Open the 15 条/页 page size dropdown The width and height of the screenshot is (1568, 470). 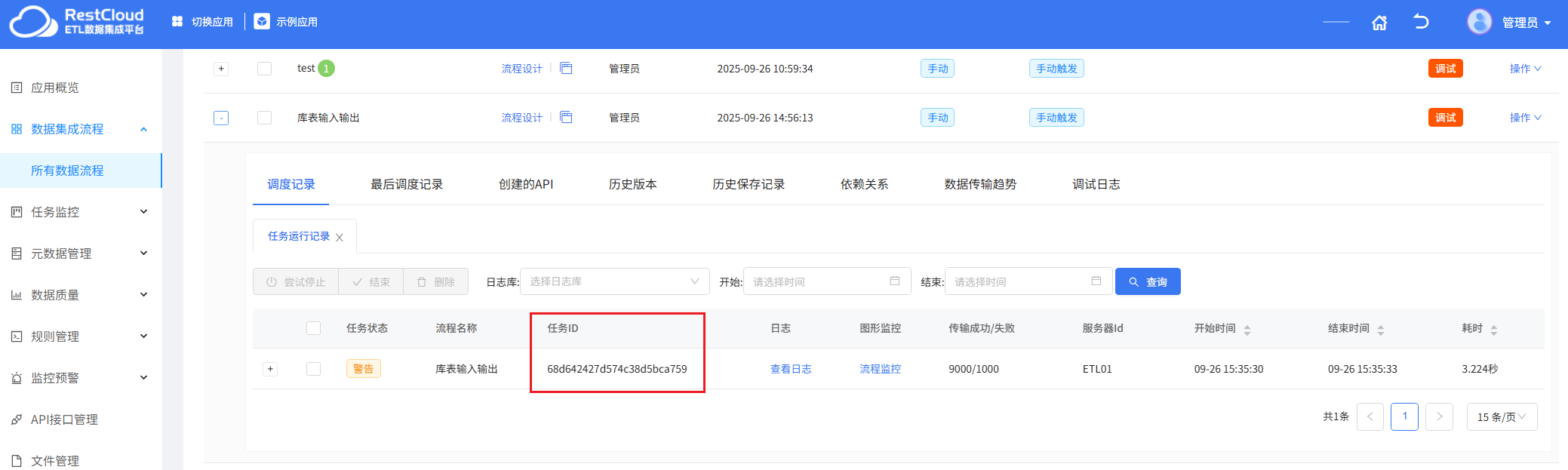coord(1501,416)
